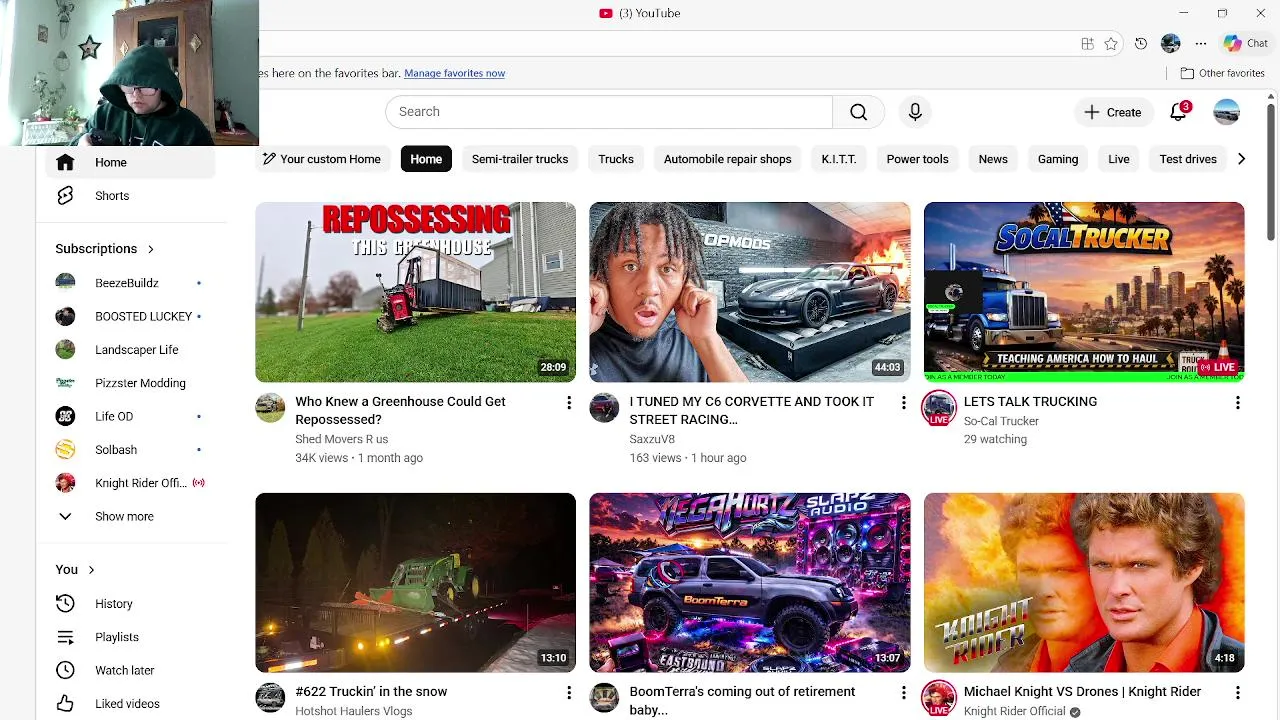
Task: Open the notifications bell
Action: (x=1178, y=112)
